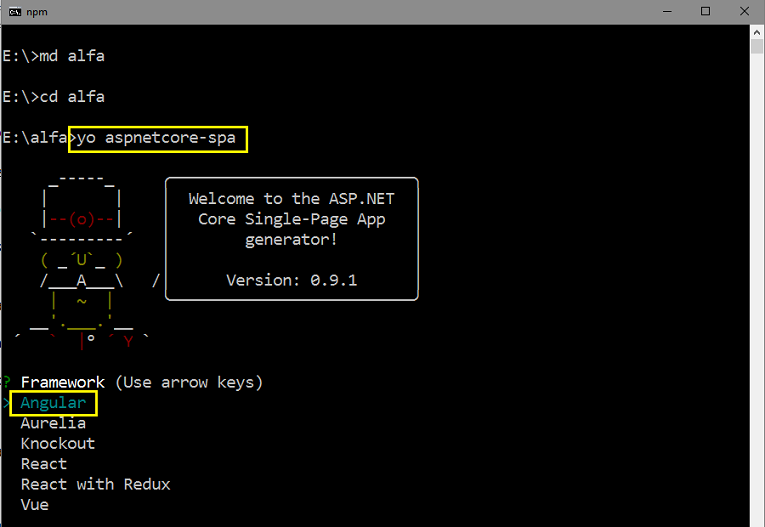This screenshot has width=765, height=527.
Task: Choose the React framework option
Action: tap(43, 464)
